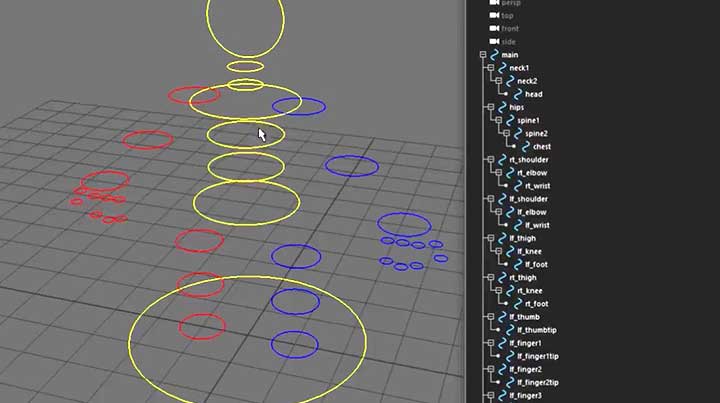
Task: Pick the rt_wrist curve icon
Action: click(518, 186)
